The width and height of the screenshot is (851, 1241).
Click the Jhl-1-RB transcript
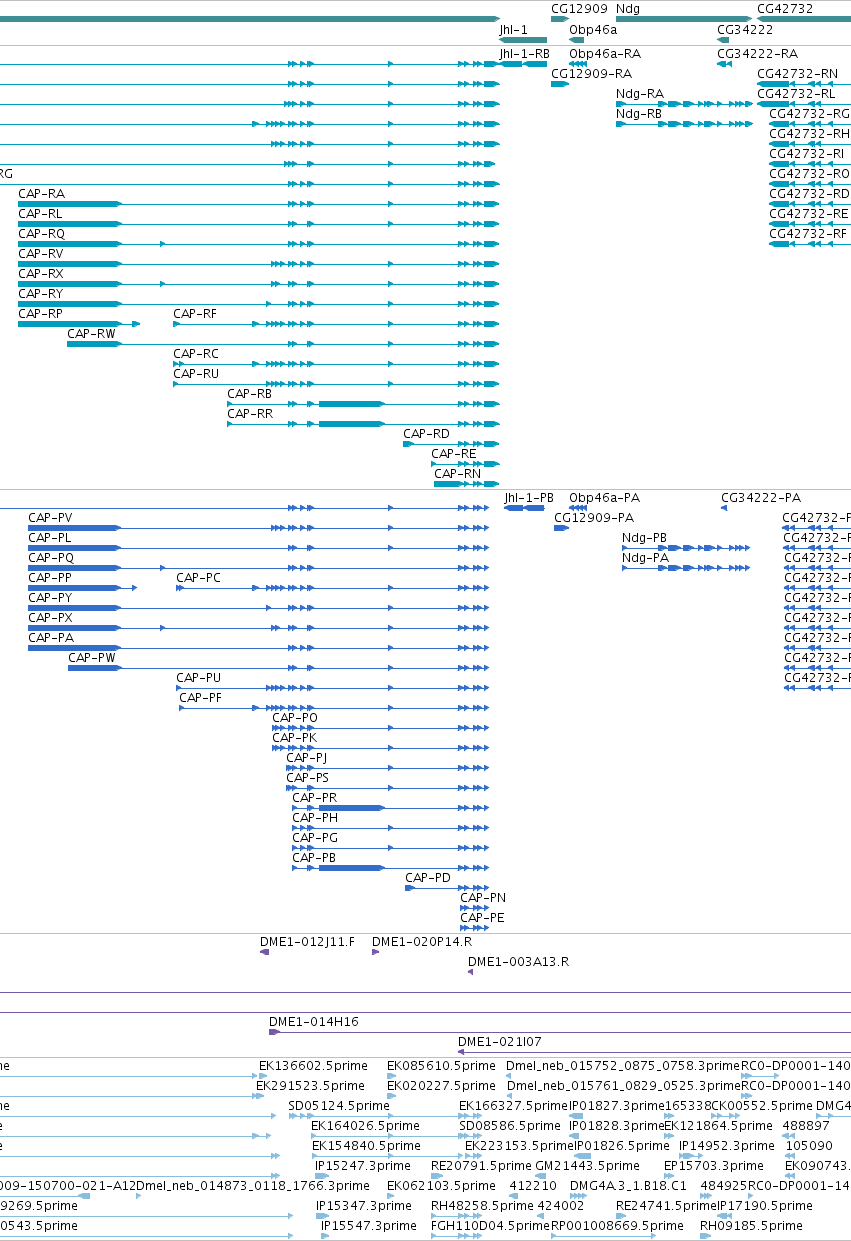pyautogui.click(x=523, y=64)
